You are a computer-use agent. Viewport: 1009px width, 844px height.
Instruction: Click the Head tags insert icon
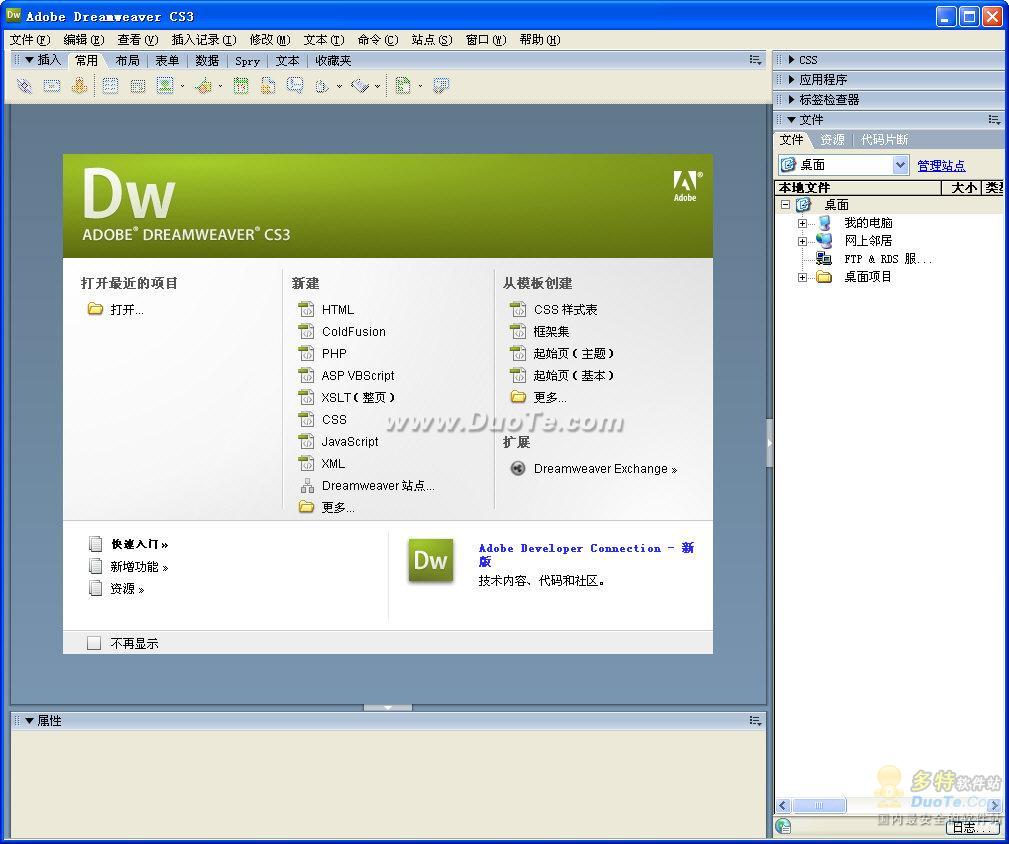coord(322,86)
